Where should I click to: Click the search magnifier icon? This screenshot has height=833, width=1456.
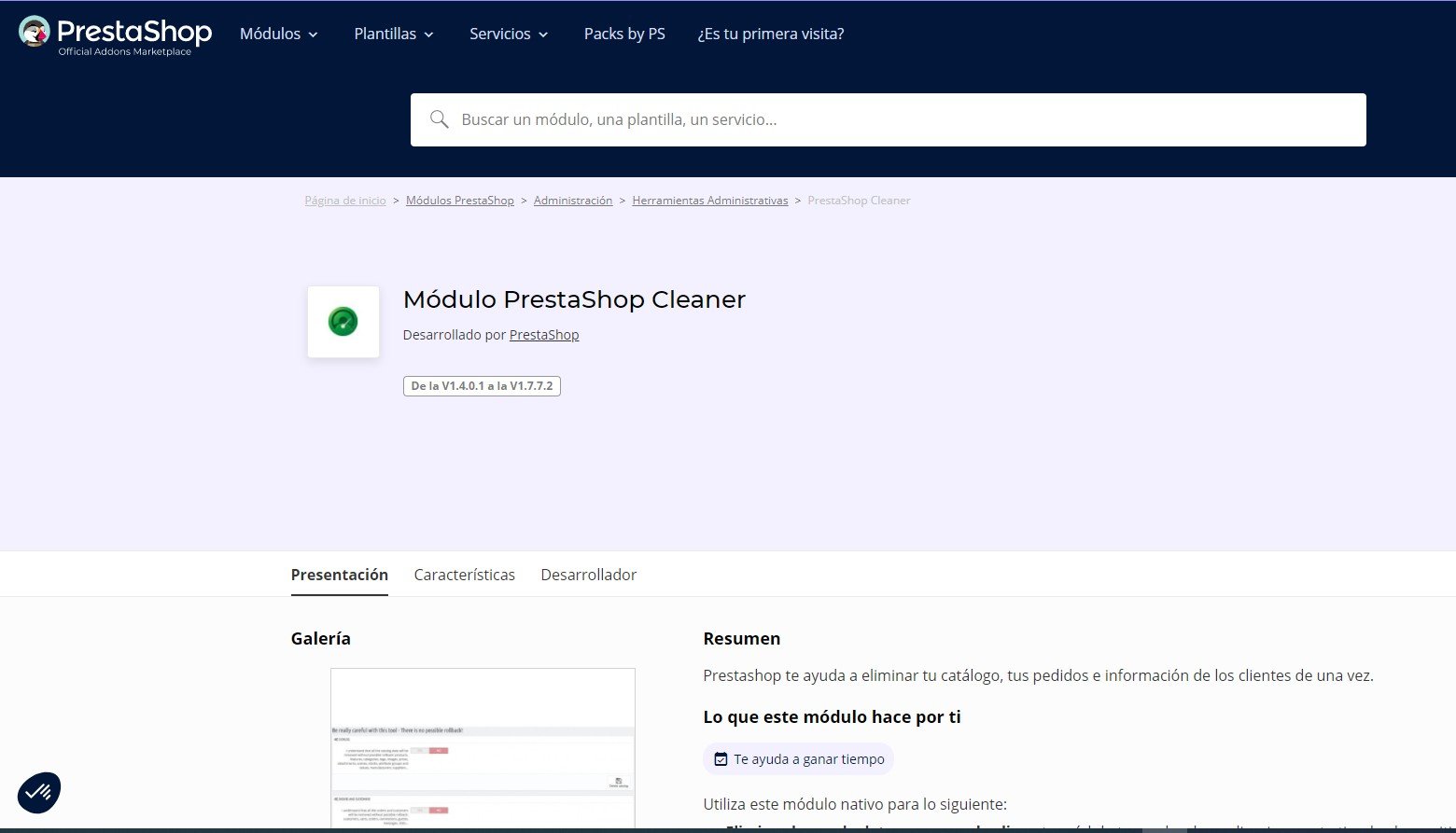[439, 119]
